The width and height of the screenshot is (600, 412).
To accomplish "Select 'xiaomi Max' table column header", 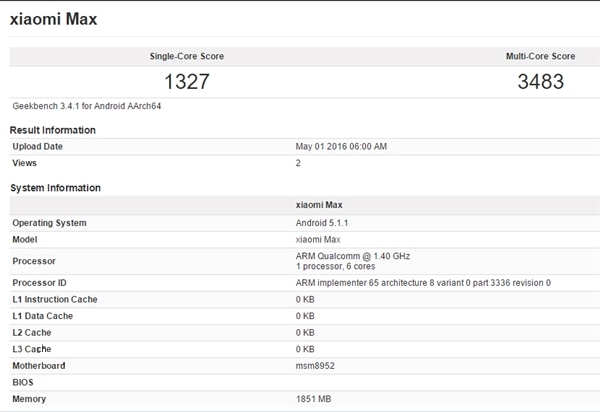I will point(319,205).
